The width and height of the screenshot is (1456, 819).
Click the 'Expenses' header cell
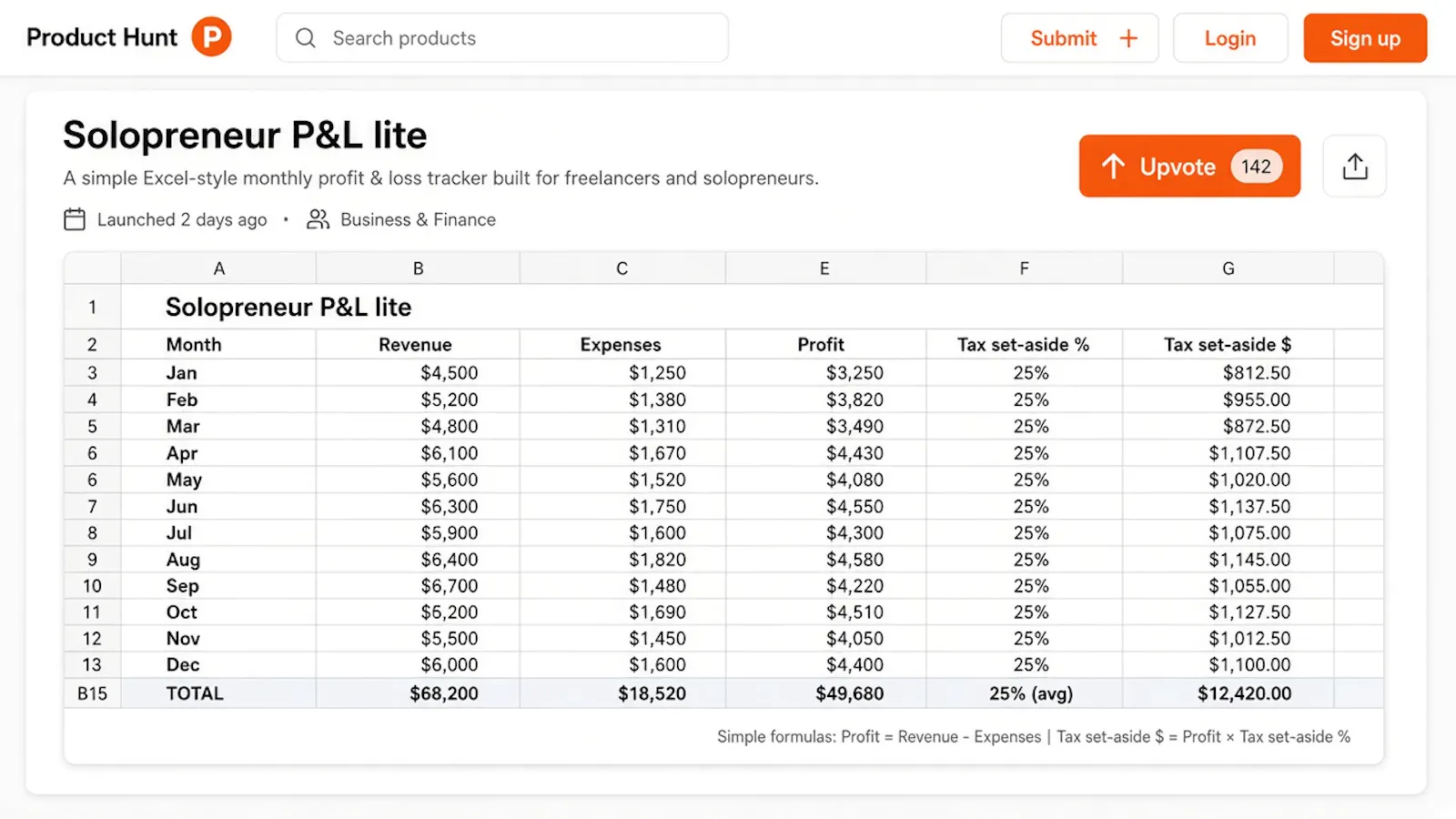pos(622,345)
